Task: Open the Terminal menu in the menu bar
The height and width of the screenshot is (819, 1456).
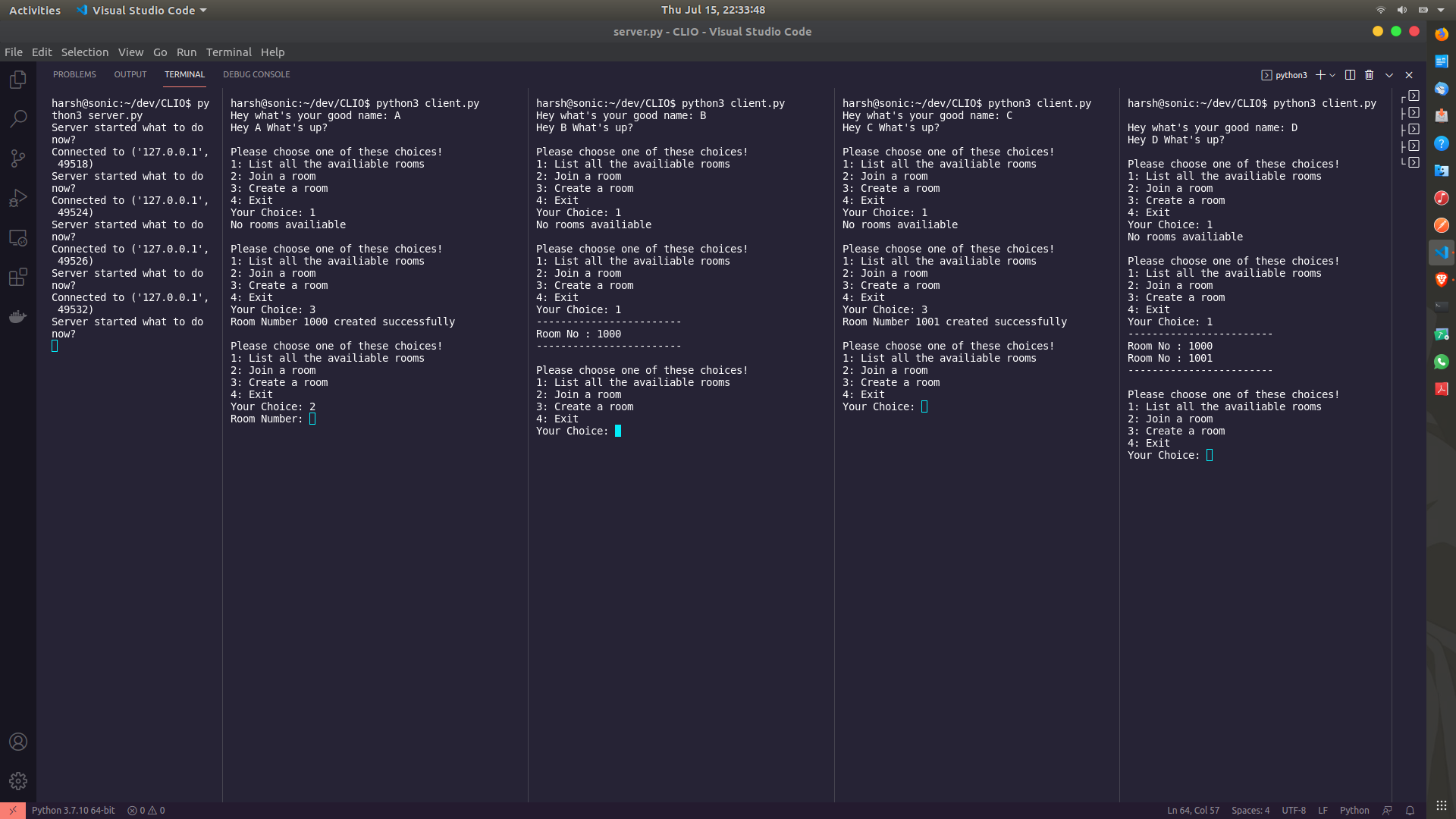Action: [x=228, y=52]
